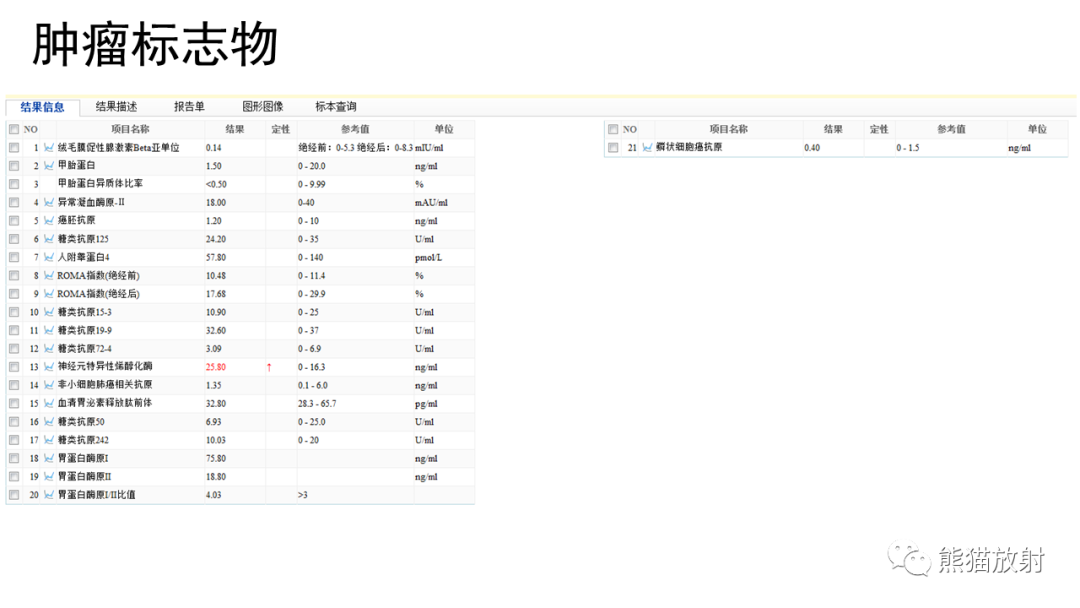Image resolution: width=1080 pixels, height=608 pixels.
Task: Open trend chart icon for 癌胚抗原
Action: pyautogui.click(x=49, y=221)
